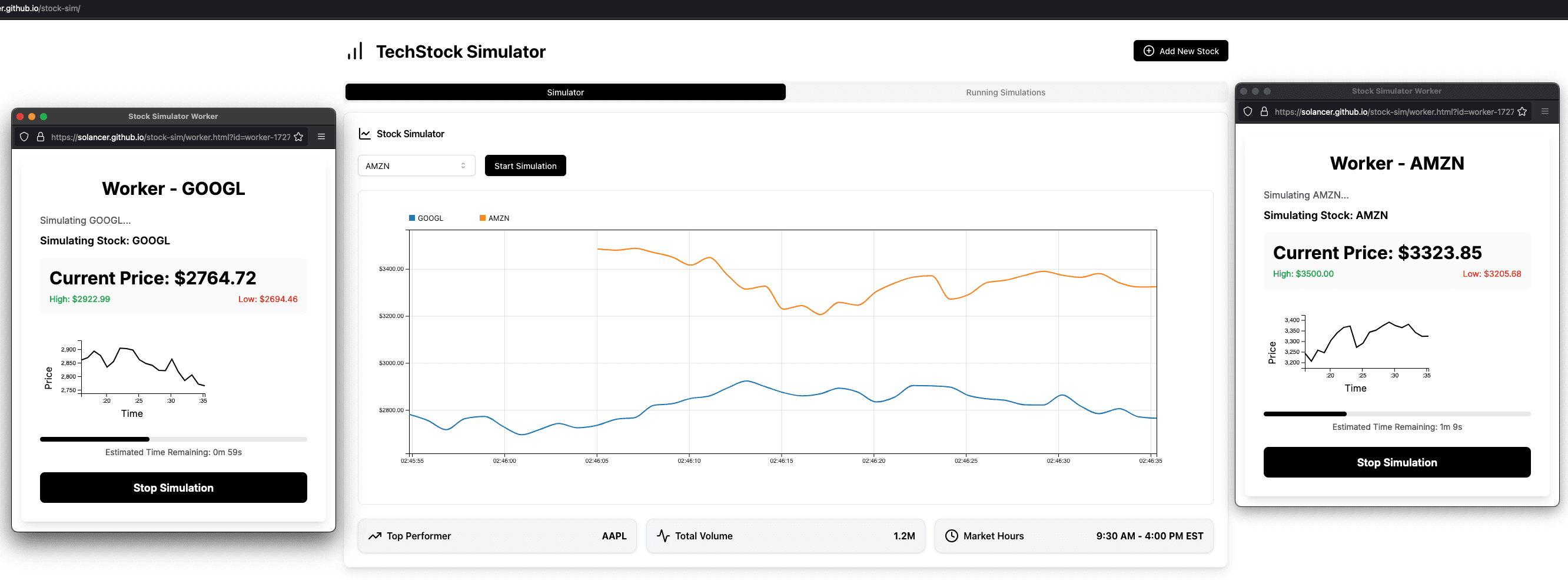Click the GOOGL worker URL address field
This screenshot has width=1568, height=580.
click(x=171, y=137)
